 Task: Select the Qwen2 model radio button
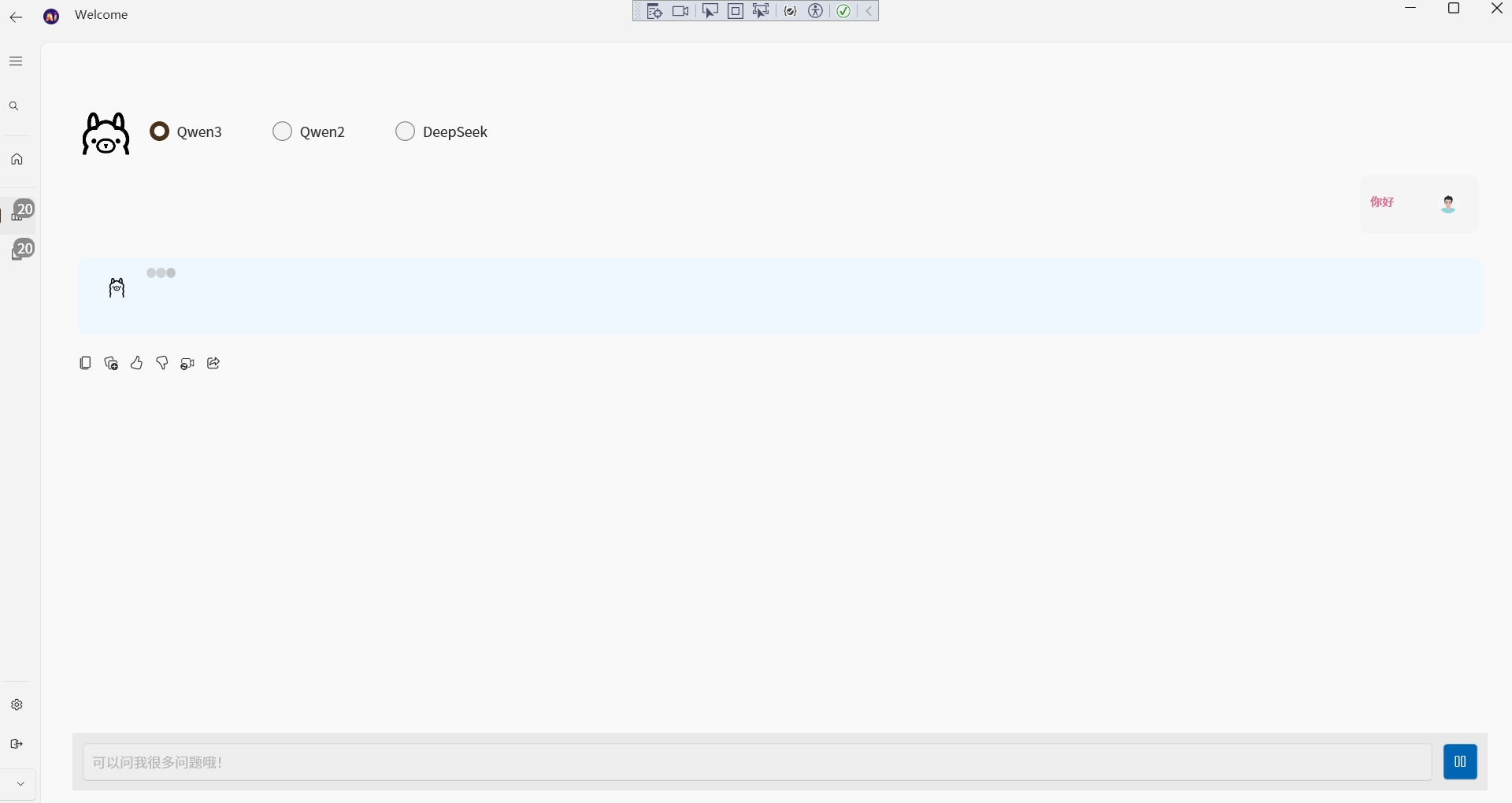point(282,131)
